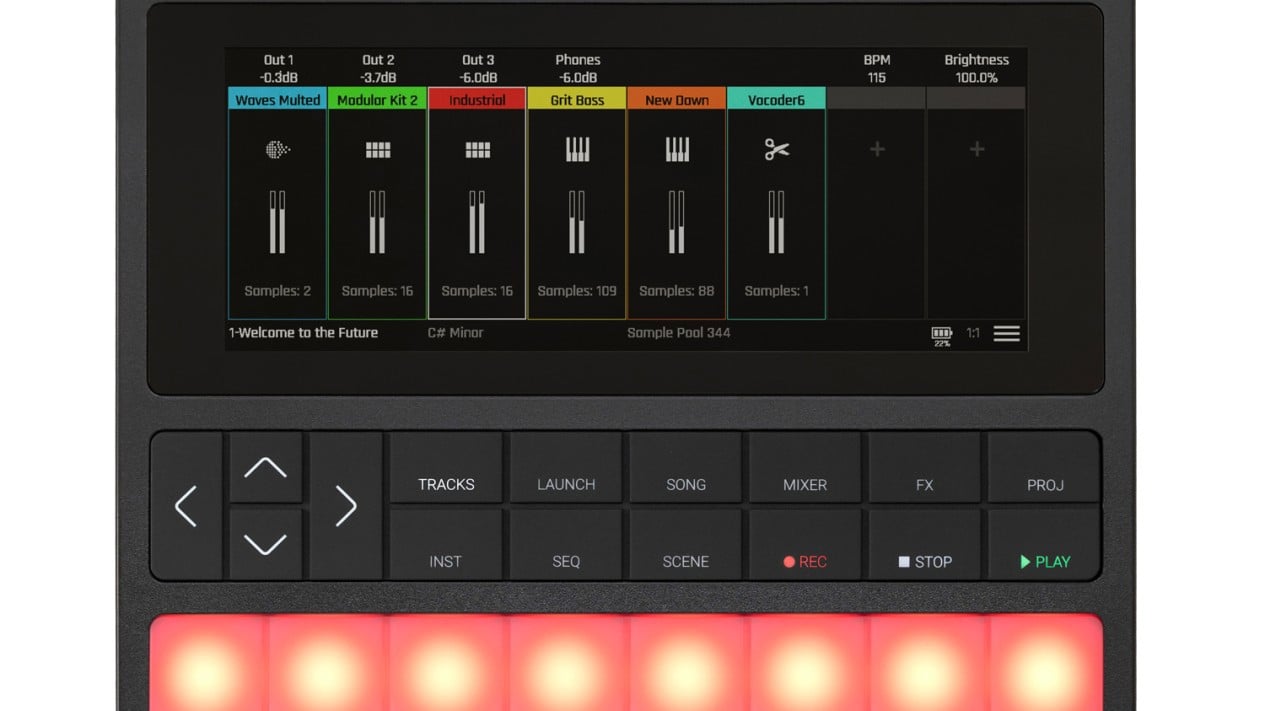This screenshot has width=1265, height=711.
Task: Go to the SONG view
Action: pos(686,468)
